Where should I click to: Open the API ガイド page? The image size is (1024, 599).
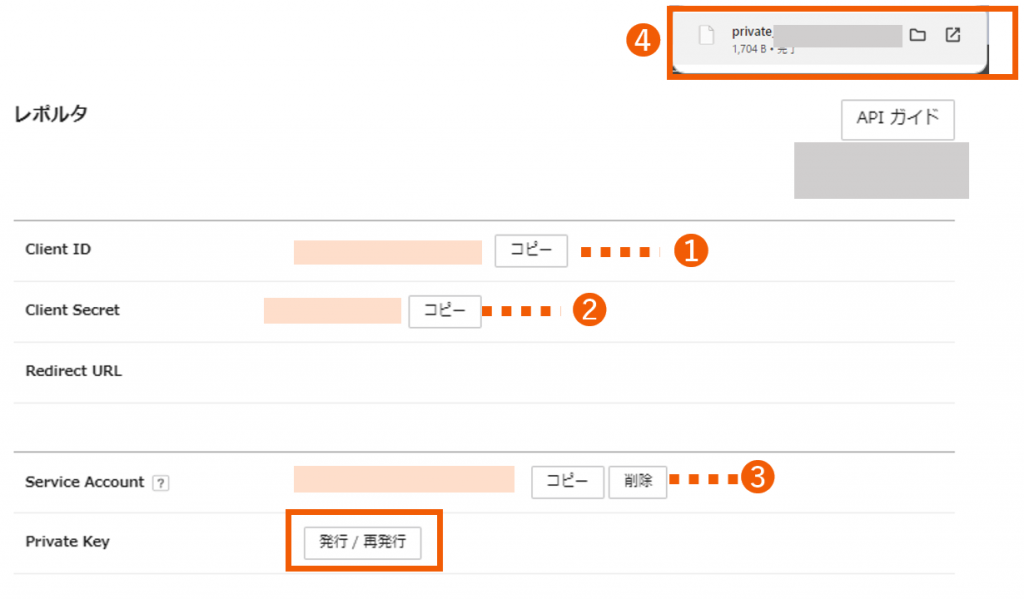tap(897, 120)
